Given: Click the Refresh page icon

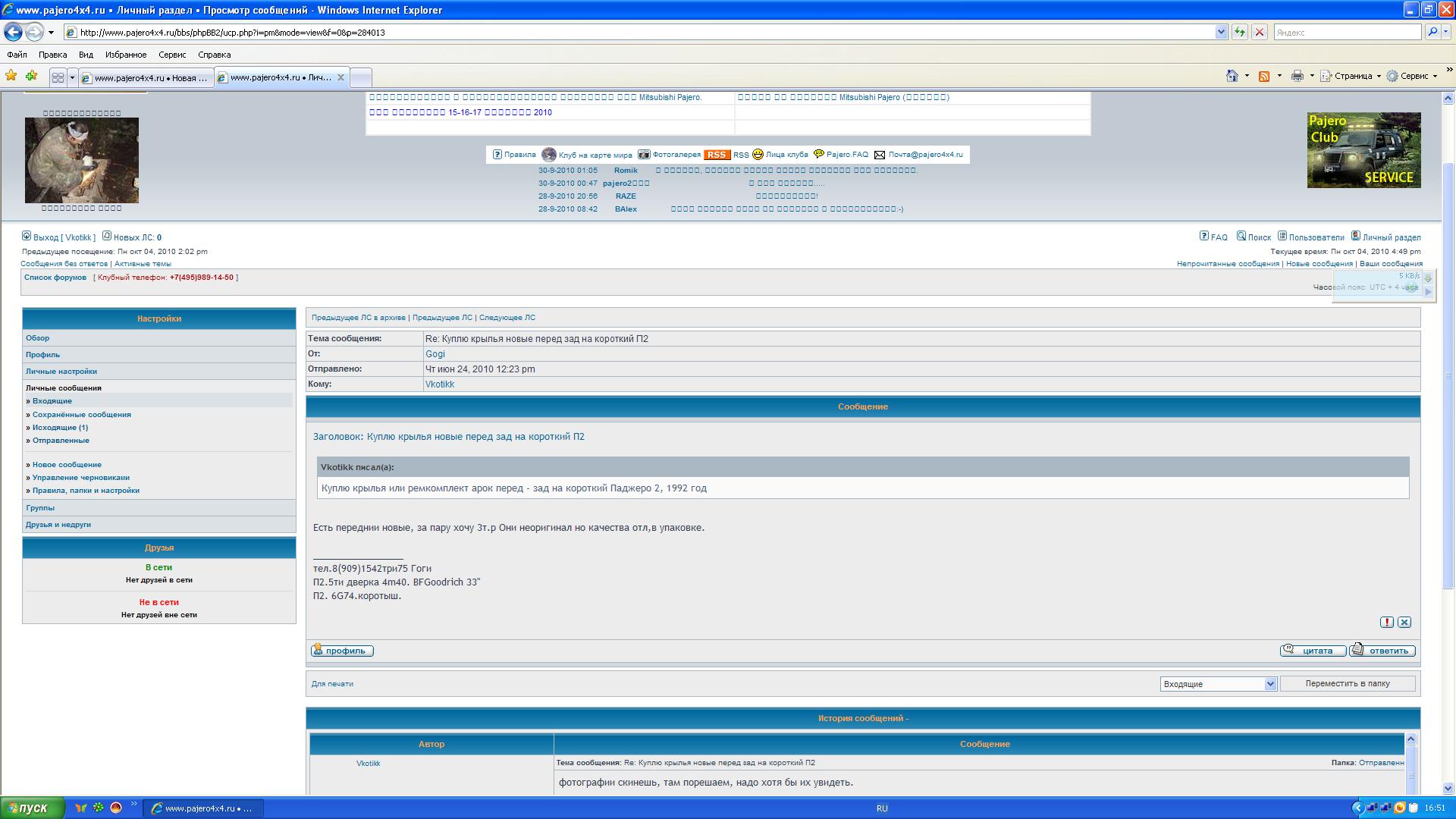Looking at the screenshot, I should point(1240,32).
